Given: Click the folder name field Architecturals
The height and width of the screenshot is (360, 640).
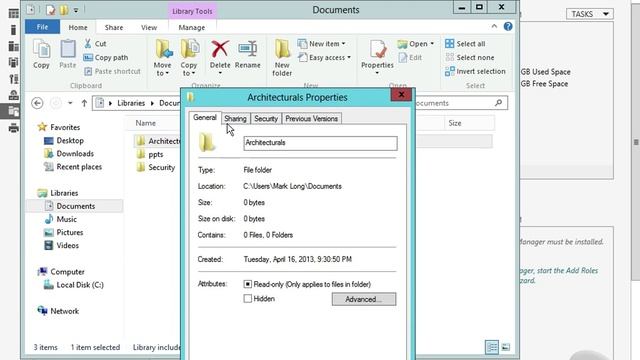Looking at the screenshot, I should [x=320, y=143].
